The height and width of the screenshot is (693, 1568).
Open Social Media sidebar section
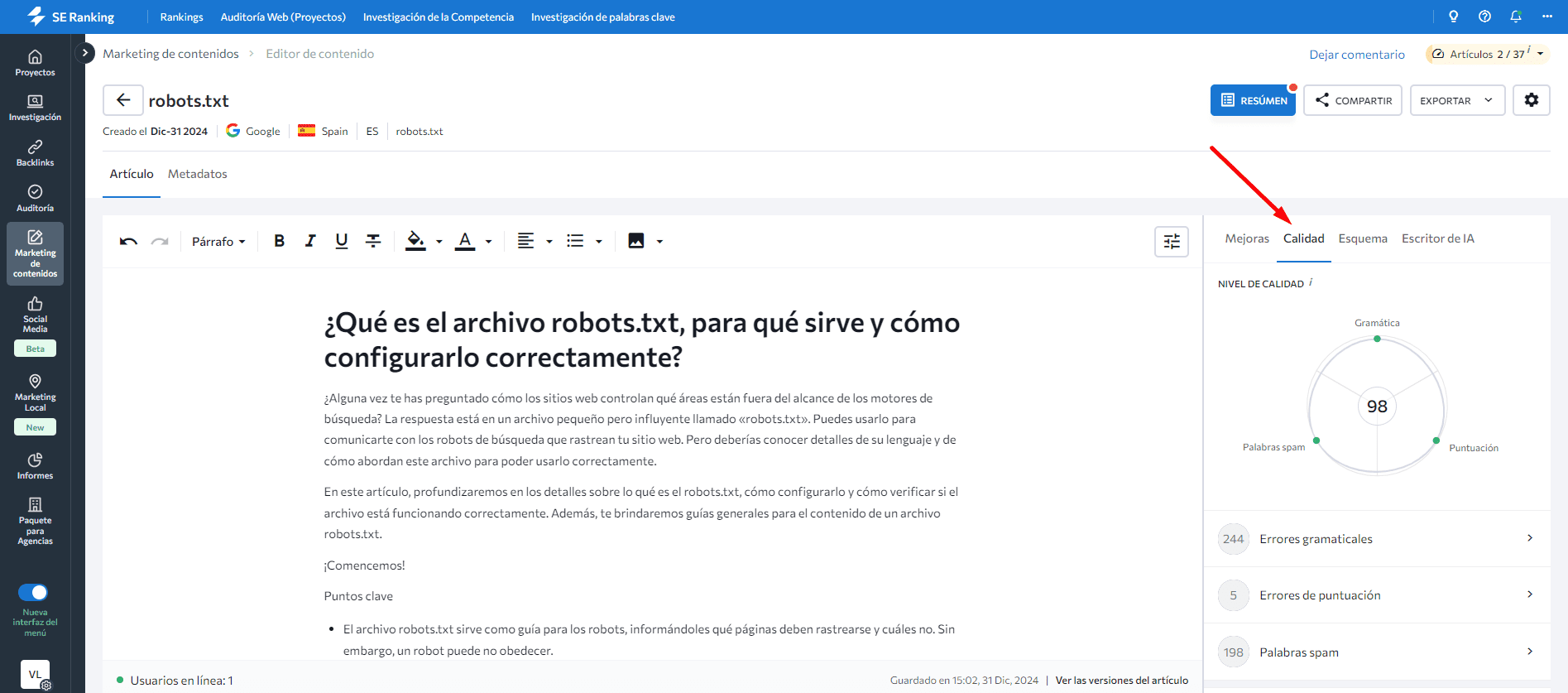coord(35,315)
